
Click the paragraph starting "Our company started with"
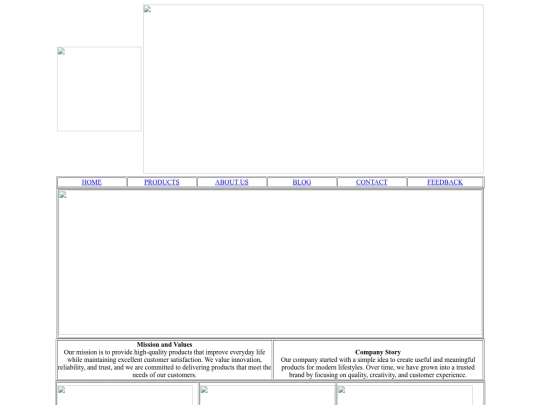[x=378, y=367]
